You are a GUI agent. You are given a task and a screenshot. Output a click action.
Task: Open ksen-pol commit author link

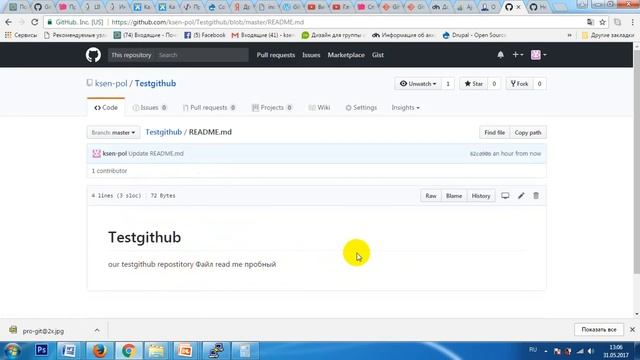point(115,153)
